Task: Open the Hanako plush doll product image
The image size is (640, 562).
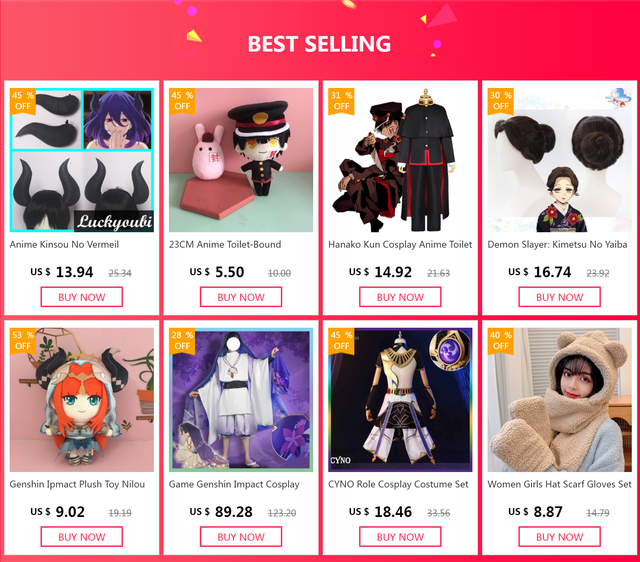Action: point(241,160)
